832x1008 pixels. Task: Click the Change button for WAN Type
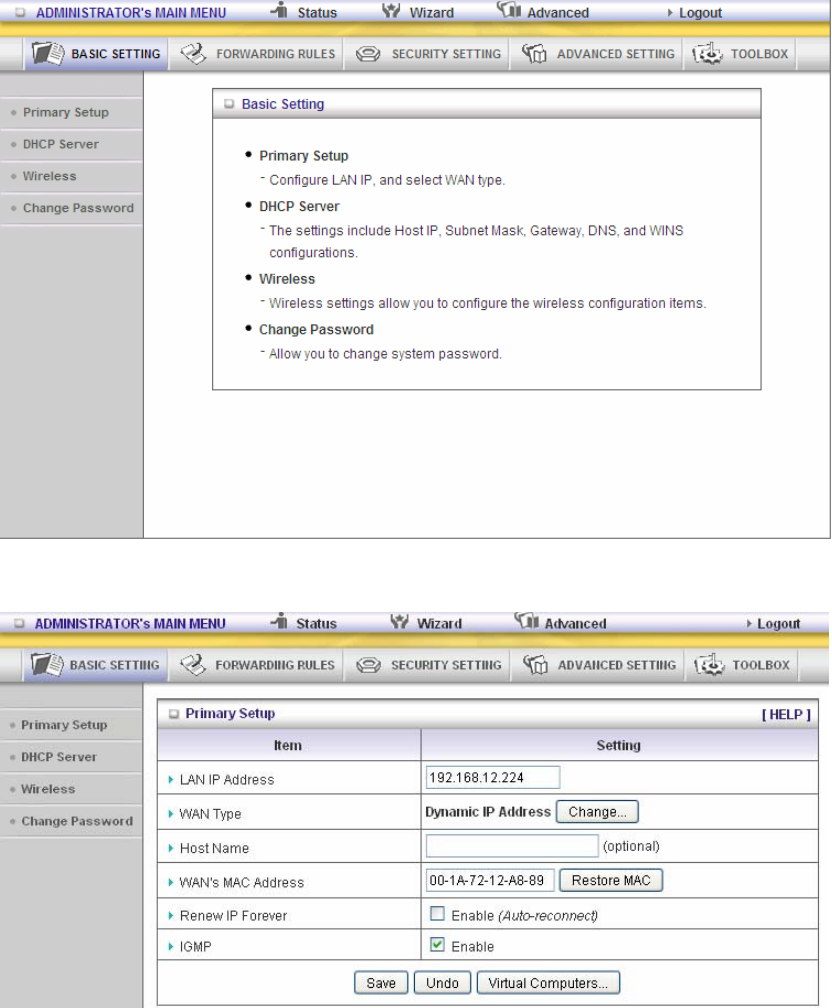coord(597,812)
